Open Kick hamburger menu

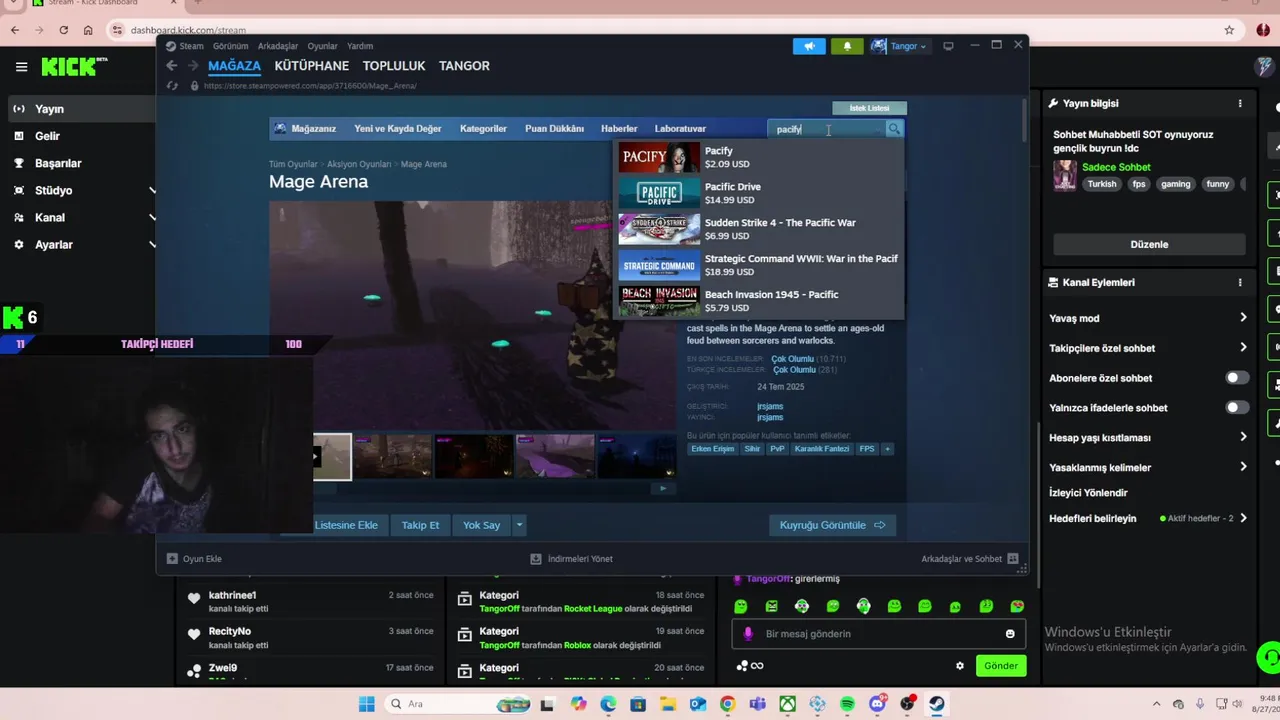pyautogui.click(x=21, y=67)
